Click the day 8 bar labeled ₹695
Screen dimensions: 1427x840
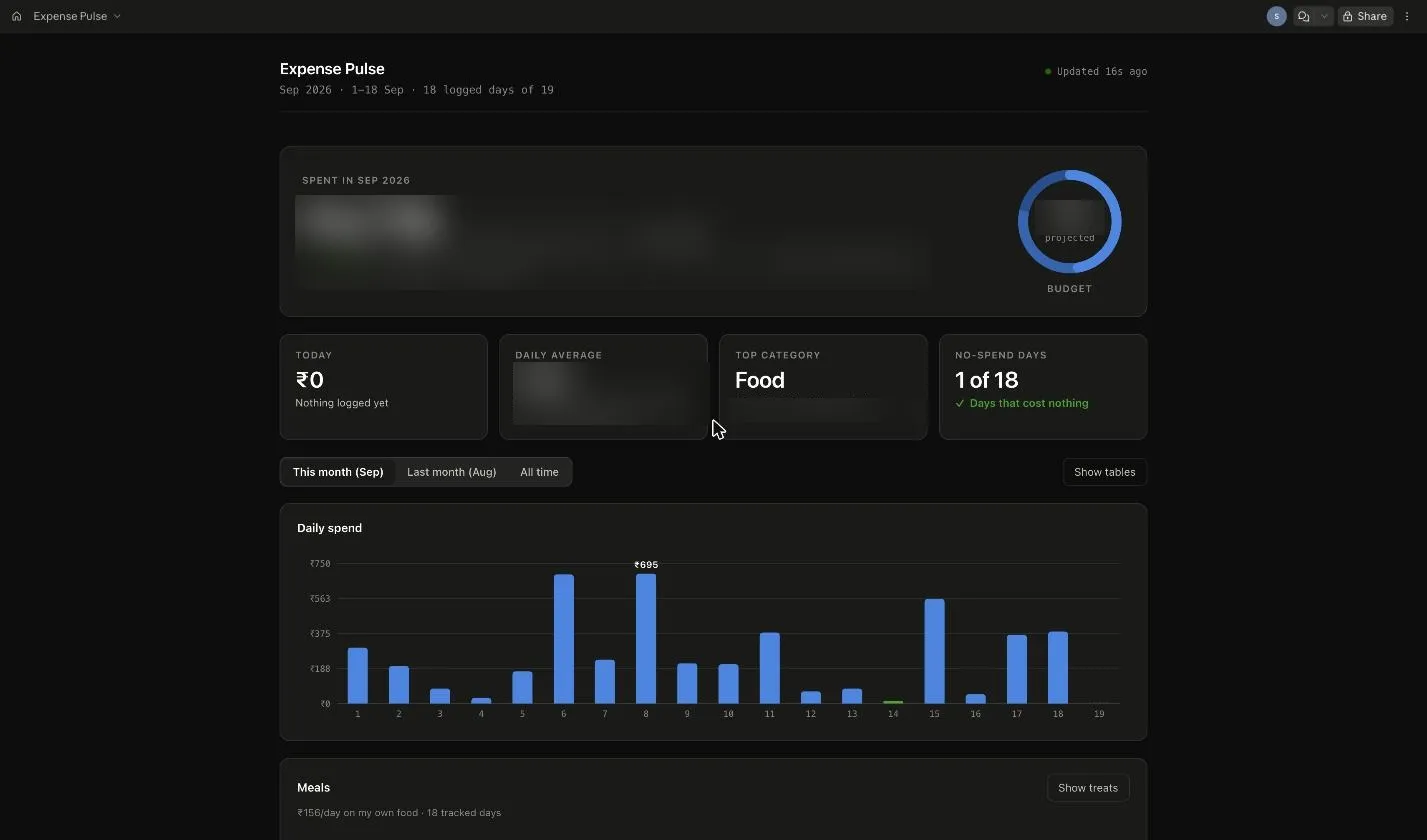(646, 638)
